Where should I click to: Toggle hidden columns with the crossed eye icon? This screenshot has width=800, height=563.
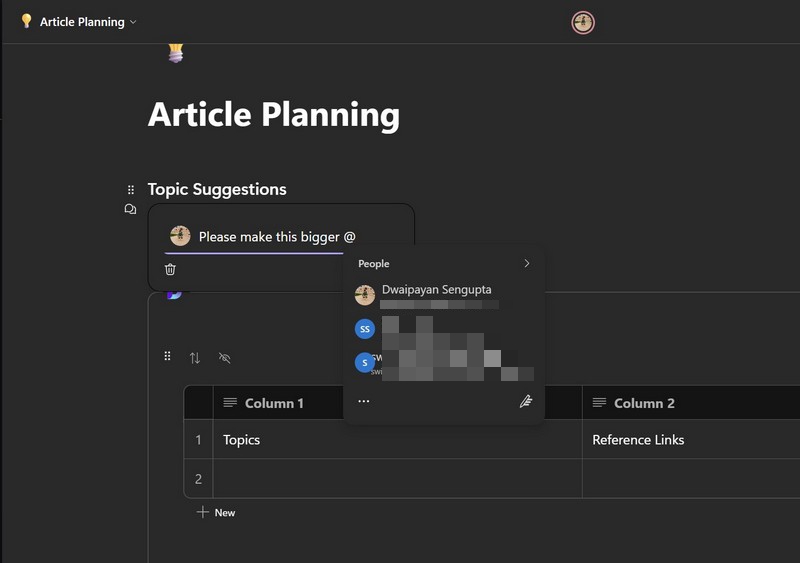pos(224,358)
